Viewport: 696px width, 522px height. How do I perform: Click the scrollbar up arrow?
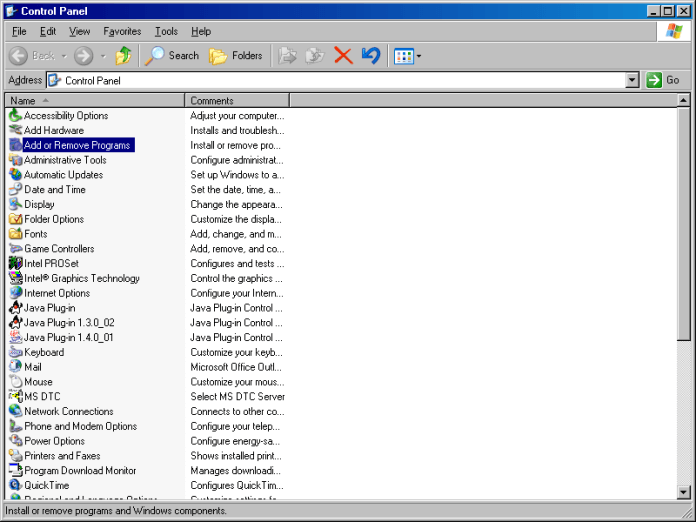(x=684, y=101)
